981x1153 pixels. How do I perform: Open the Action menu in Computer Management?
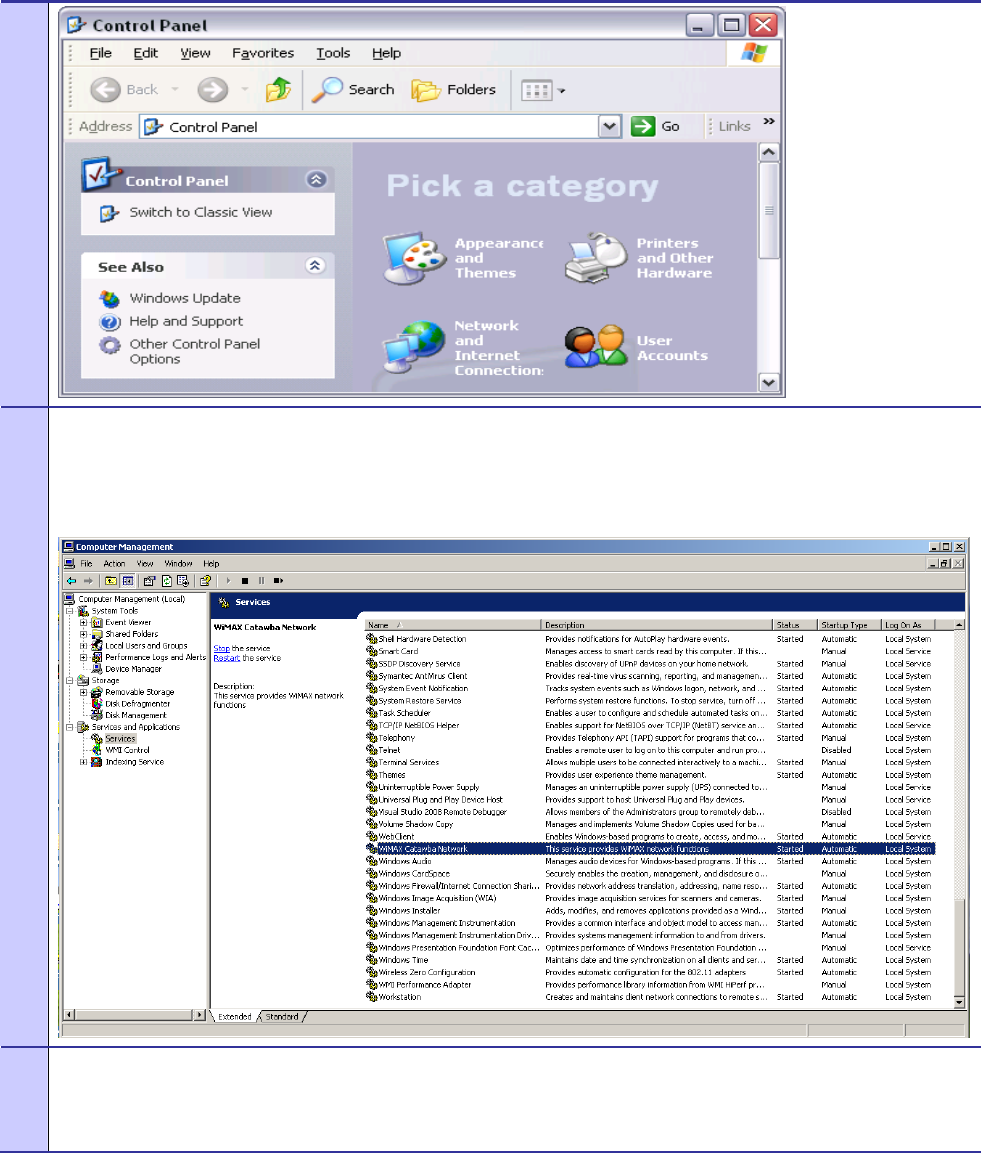(x=114, y=564)
